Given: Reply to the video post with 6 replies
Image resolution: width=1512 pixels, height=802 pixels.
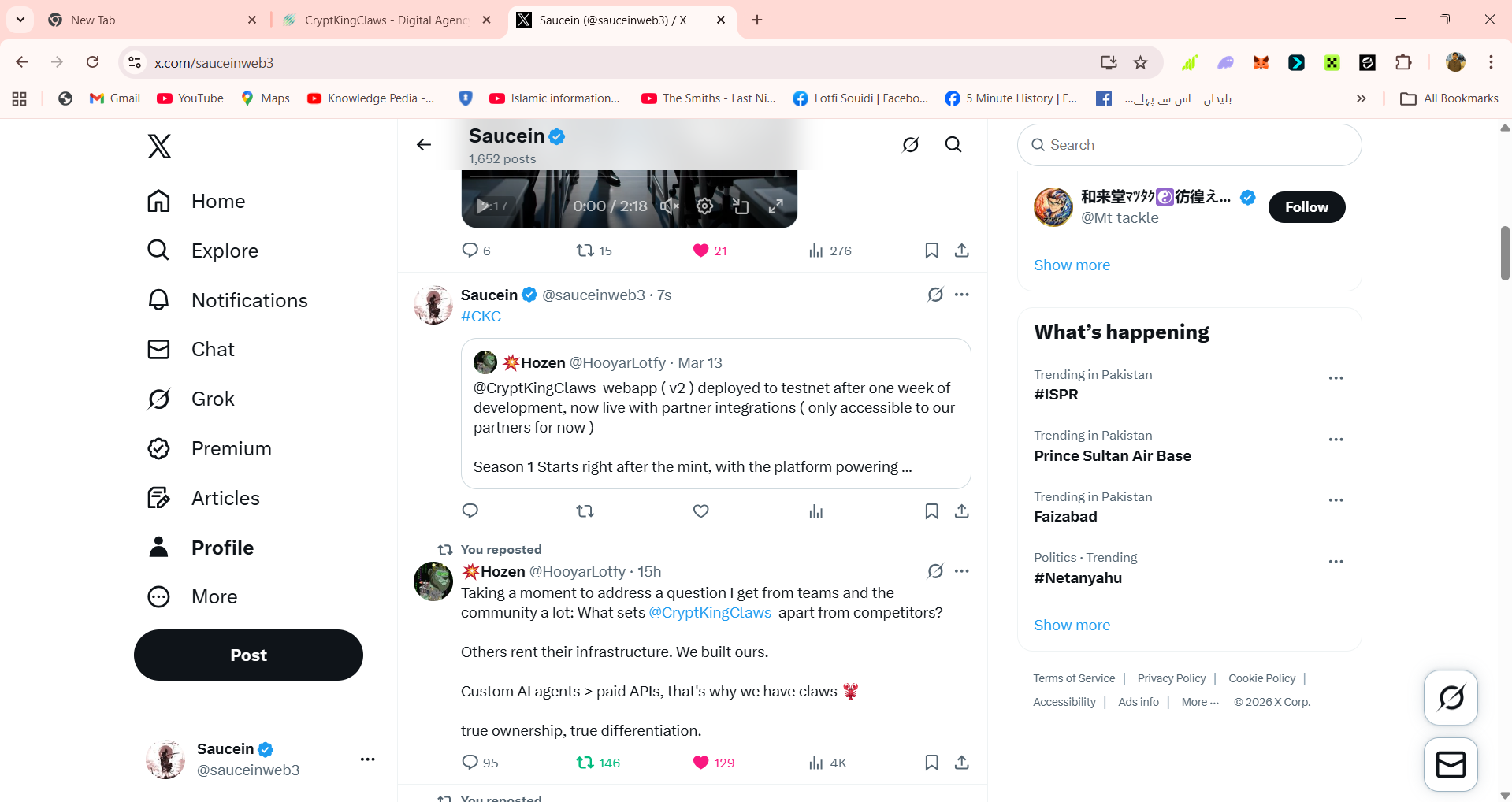Looking at the screenshot, I should click(476, 251).
